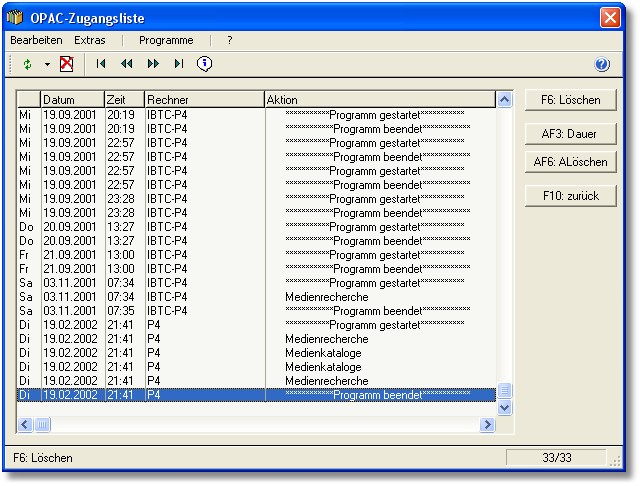Open the Programme menu
640x486 pixels.
pos(167,40)
